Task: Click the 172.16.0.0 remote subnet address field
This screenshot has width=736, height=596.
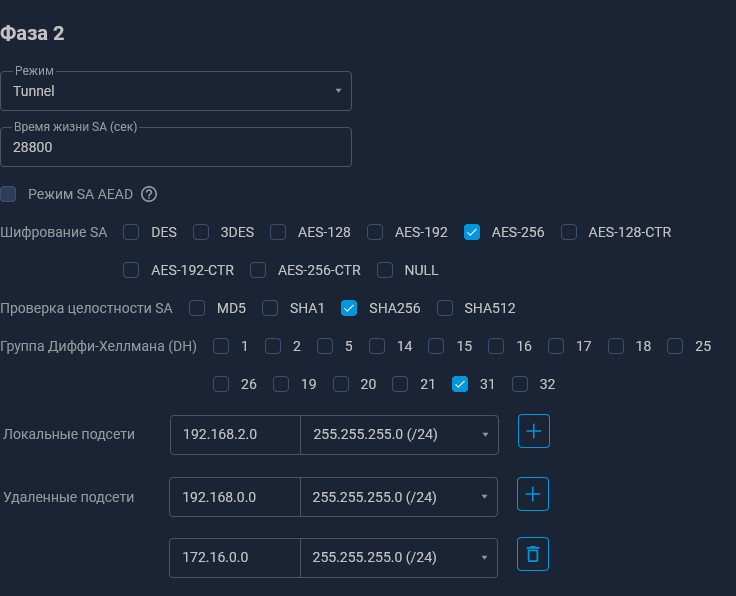Action: pos(235,558)
